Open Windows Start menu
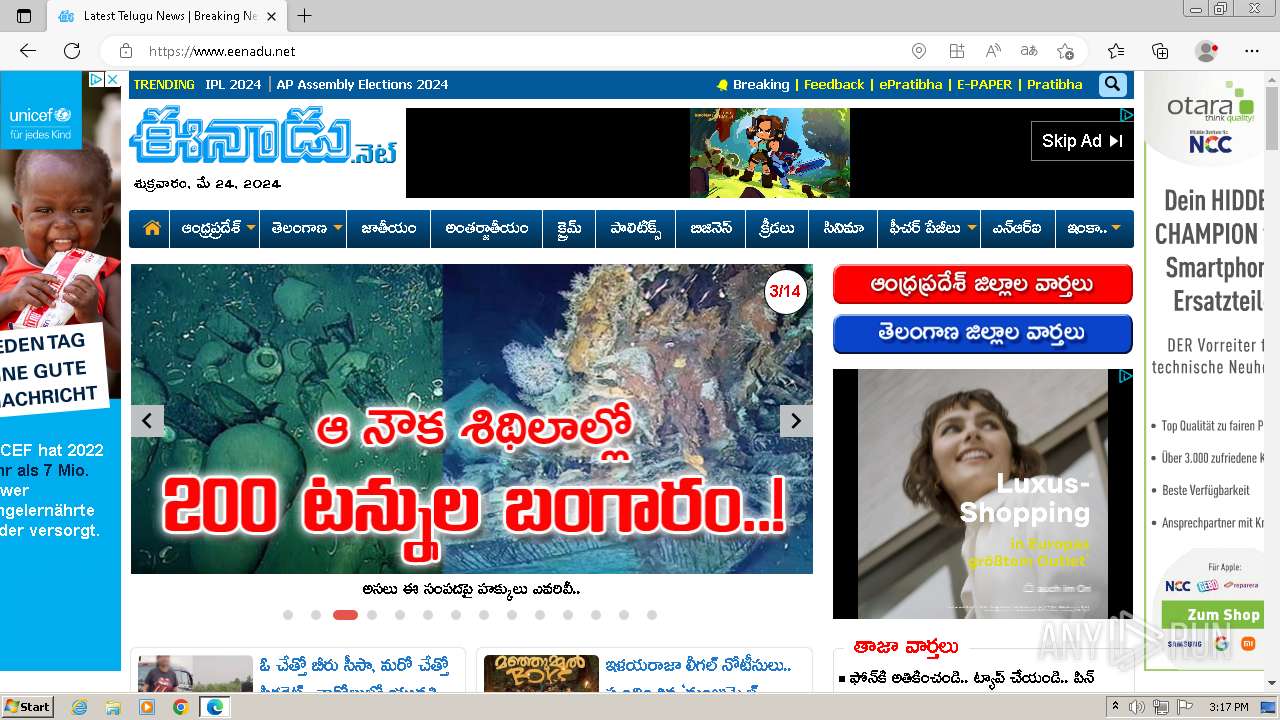The image size is (1280, 720). click(27, 706)
